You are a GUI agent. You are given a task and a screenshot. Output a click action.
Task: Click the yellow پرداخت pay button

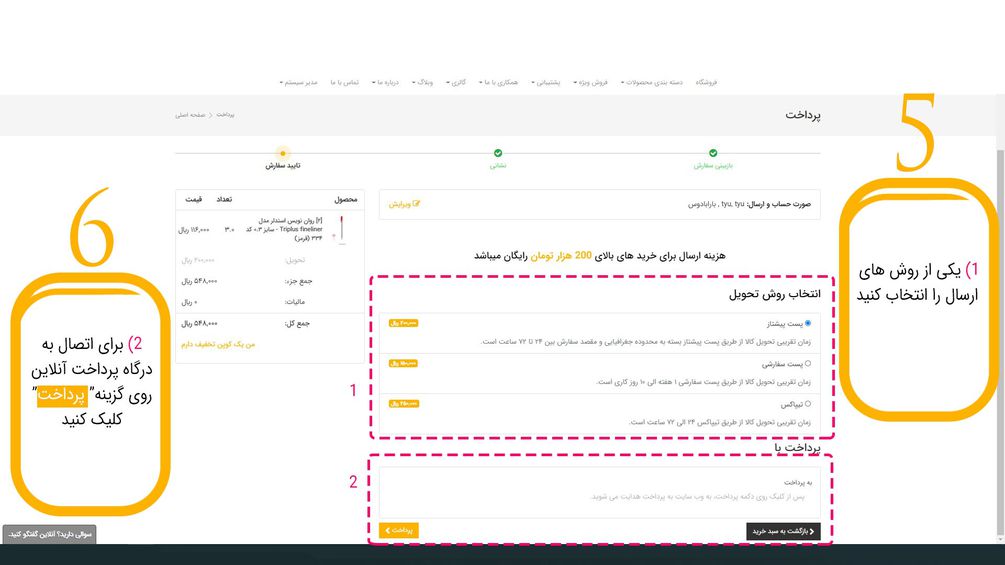click(399, 530)
